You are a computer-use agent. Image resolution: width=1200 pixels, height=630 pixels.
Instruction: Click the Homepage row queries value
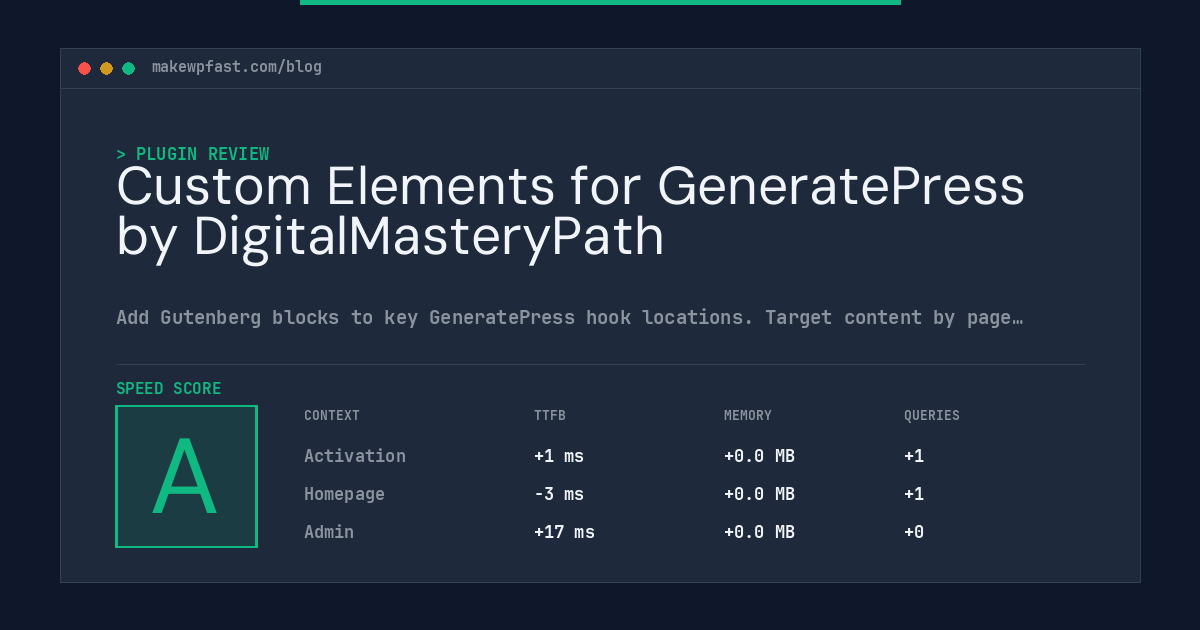[914, 494]
